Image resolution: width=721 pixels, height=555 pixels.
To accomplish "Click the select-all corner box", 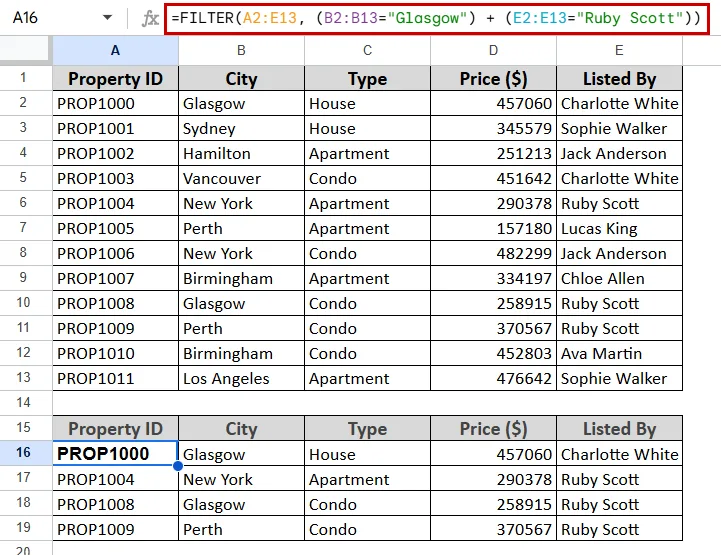I will 24,48.
